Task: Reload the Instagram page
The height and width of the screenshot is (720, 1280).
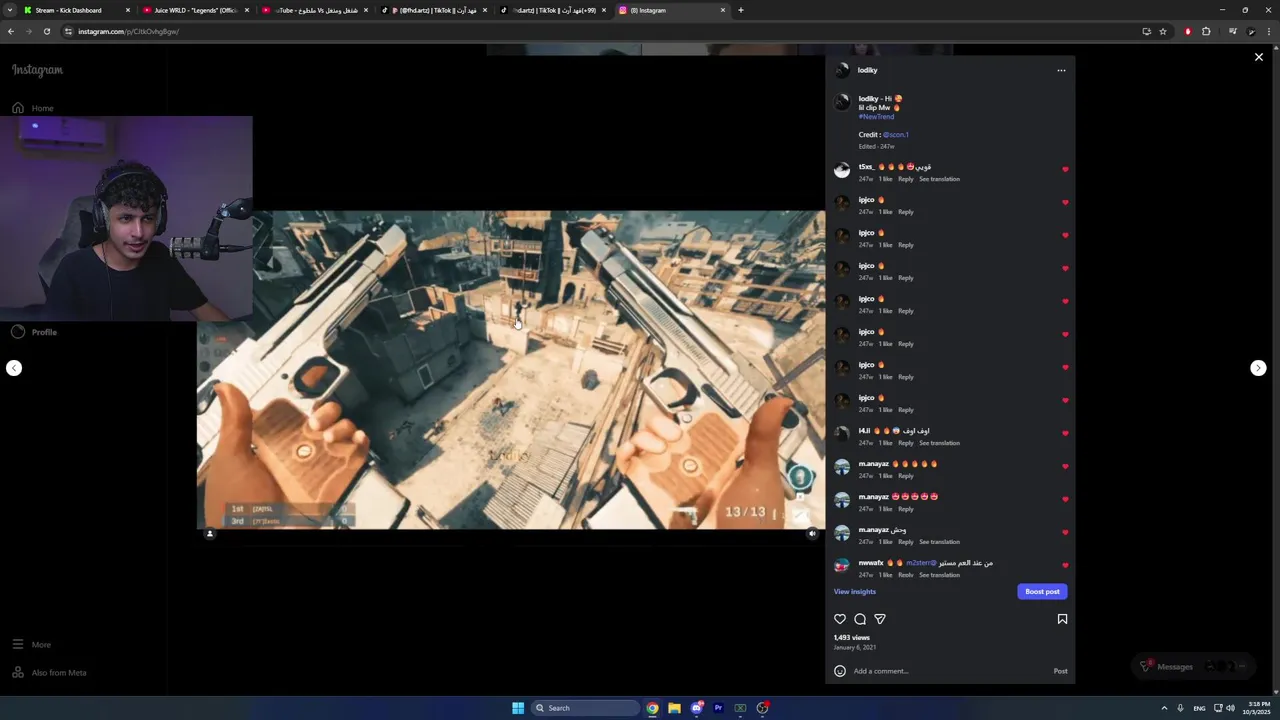Action: pyautogui.click(x=46, y=31)
